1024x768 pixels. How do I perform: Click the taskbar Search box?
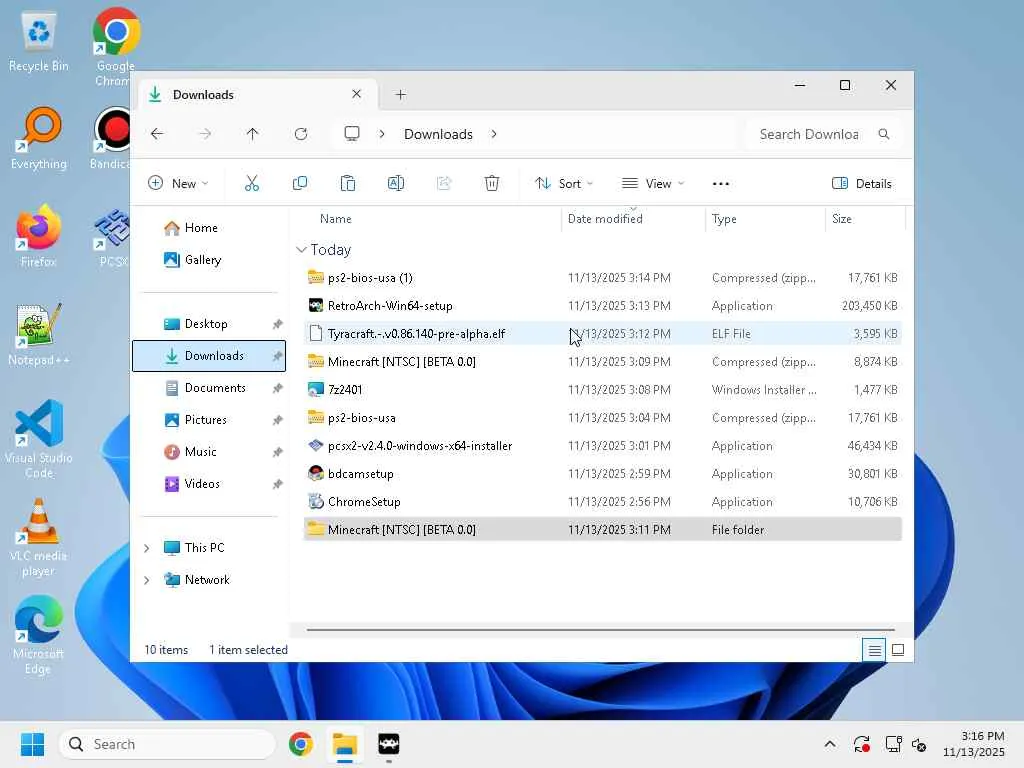(167, 744)
